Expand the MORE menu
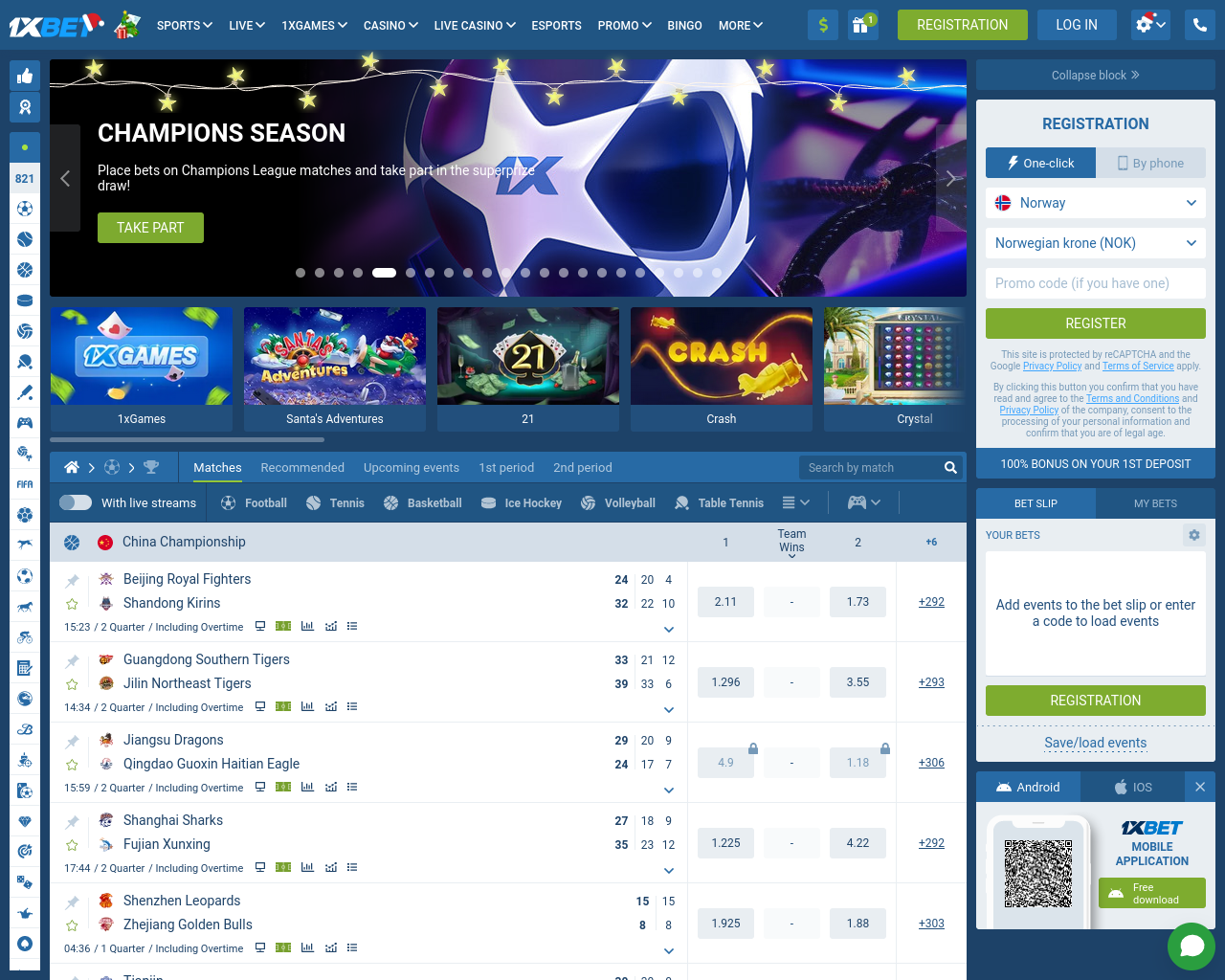Viewport: 1225px width, 980px height. coord(741,26)
